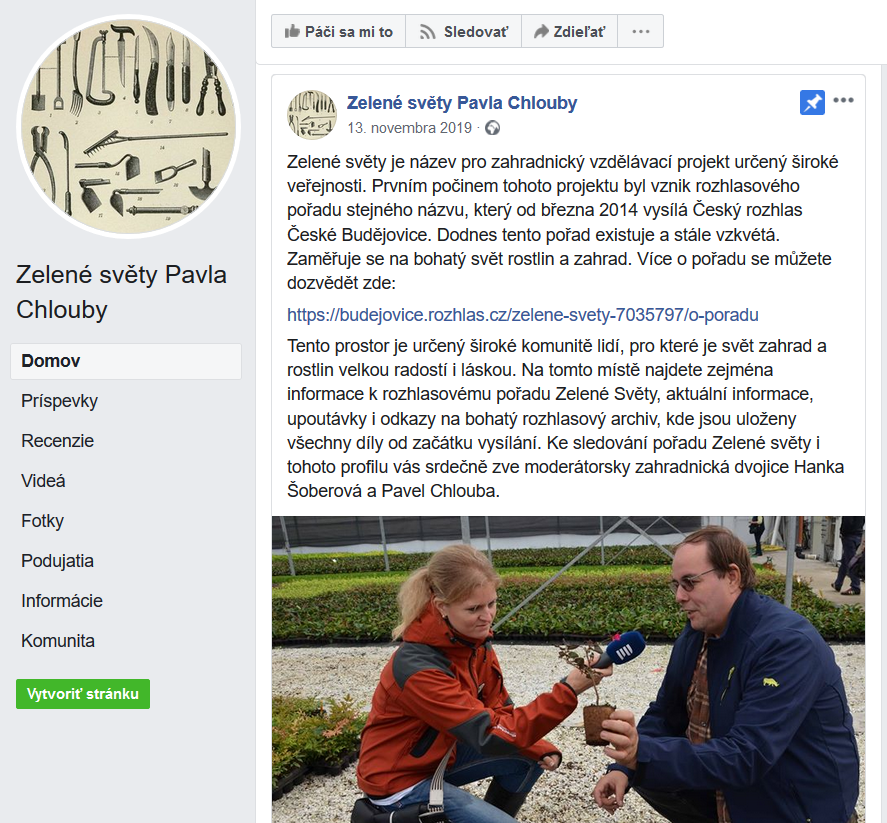Open the budejovice.rozhlas.cz link

click(523, 314)
